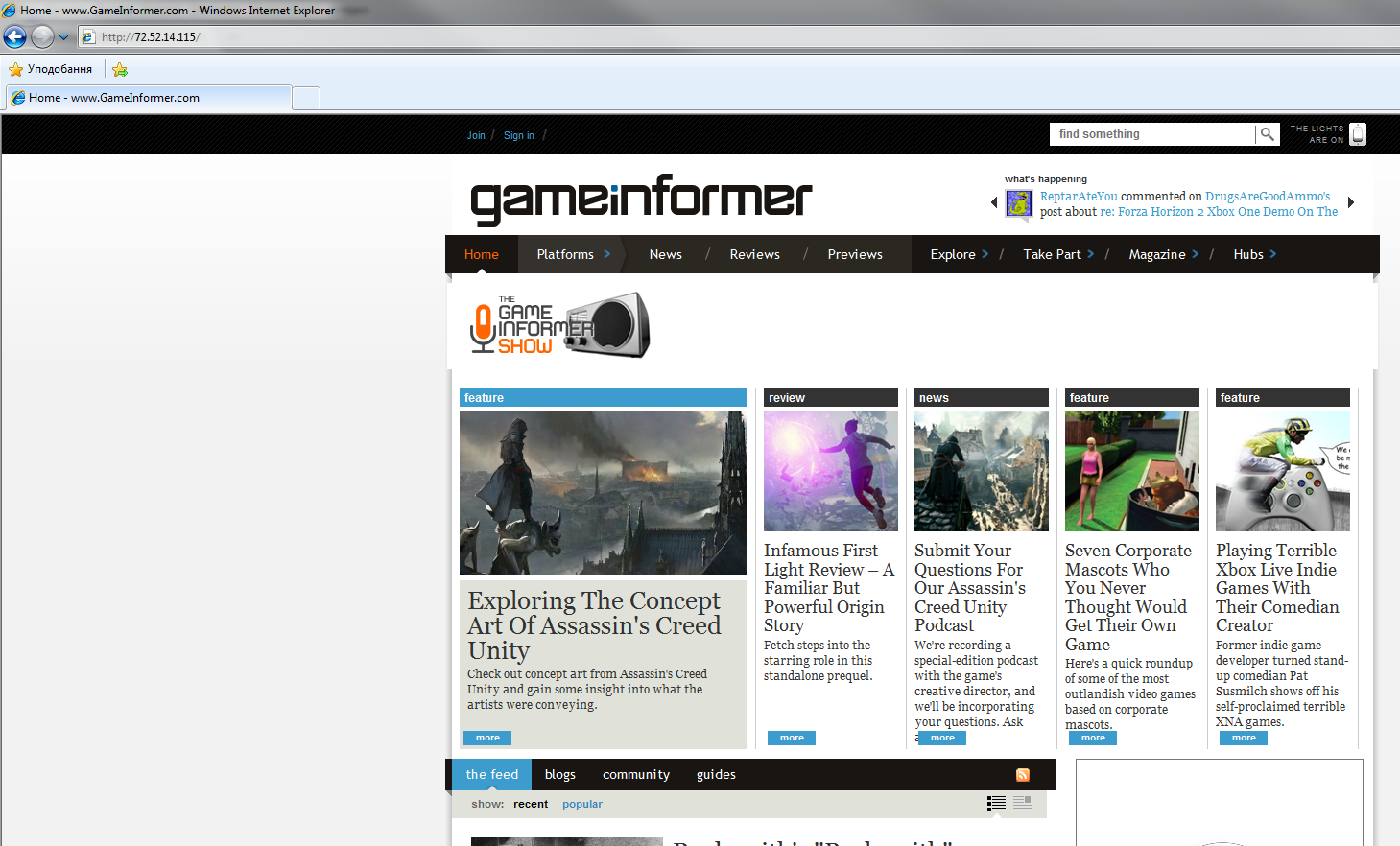Click more under Assassin's Creed concept art
The width and height of the screenshot is (1400, 846).
point(487,738)
